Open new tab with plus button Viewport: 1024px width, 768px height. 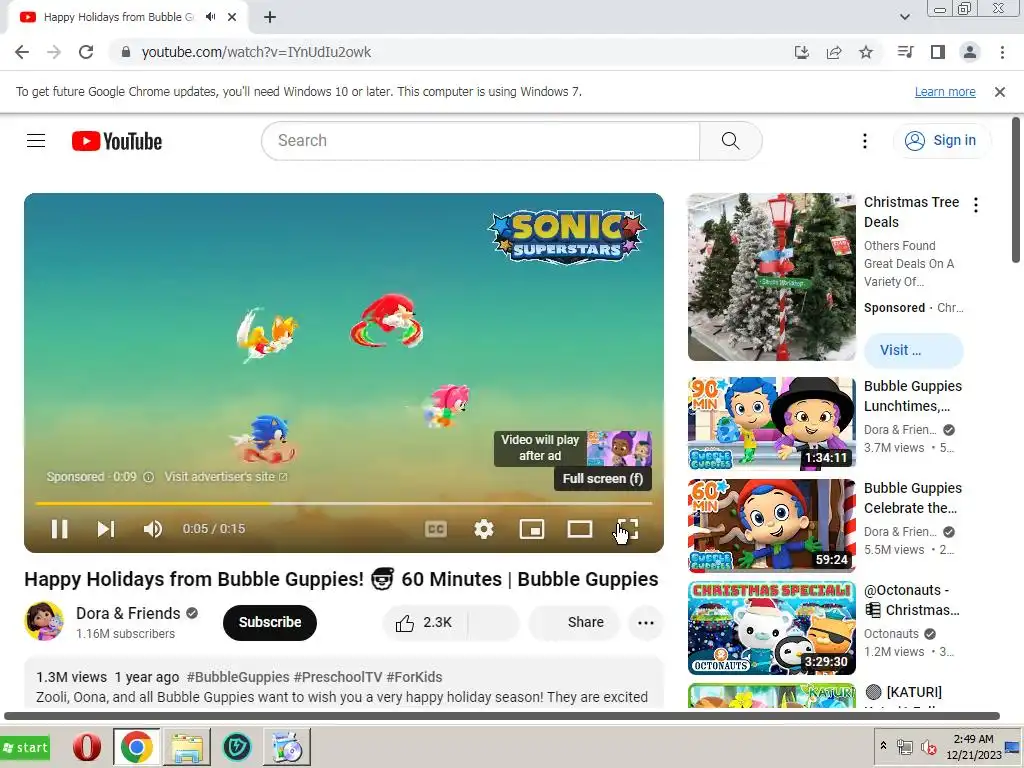[x=270, y=17]
